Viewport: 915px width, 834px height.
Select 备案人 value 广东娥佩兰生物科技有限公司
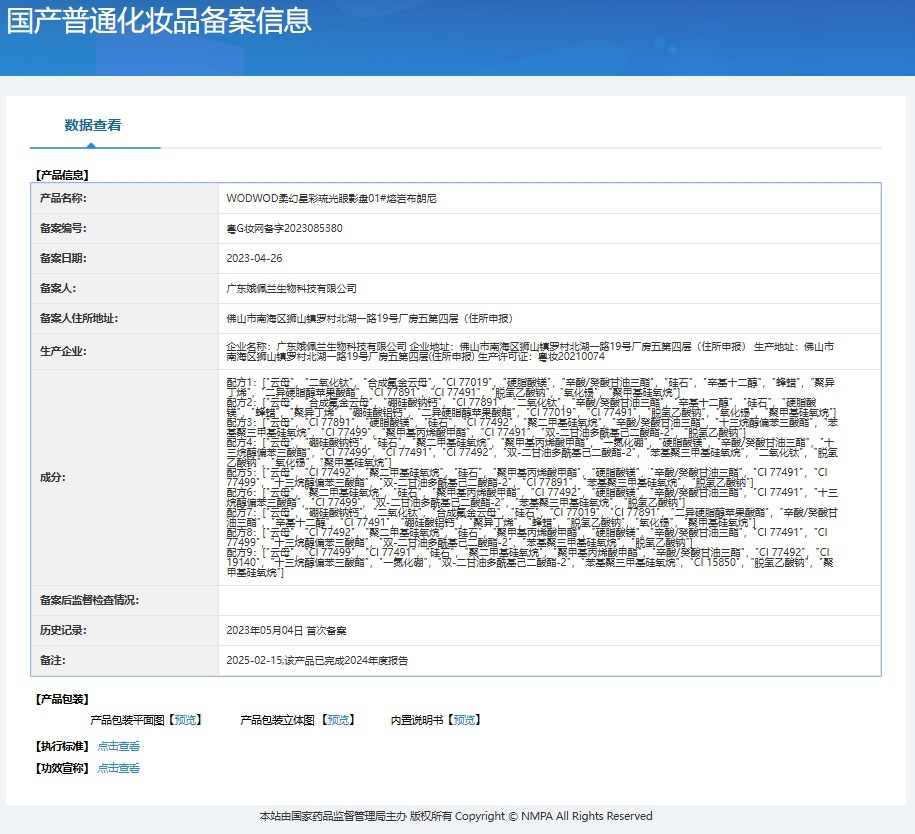click(x=291, y=288)
